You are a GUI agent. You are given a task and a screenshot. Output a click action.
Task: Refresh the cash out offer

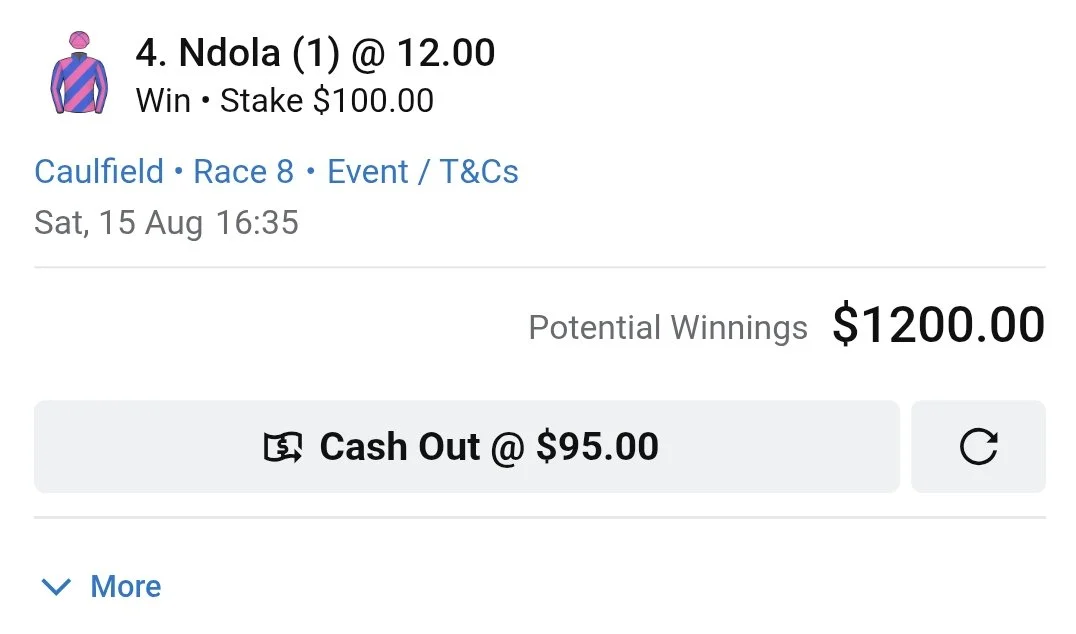coord(978,447)
